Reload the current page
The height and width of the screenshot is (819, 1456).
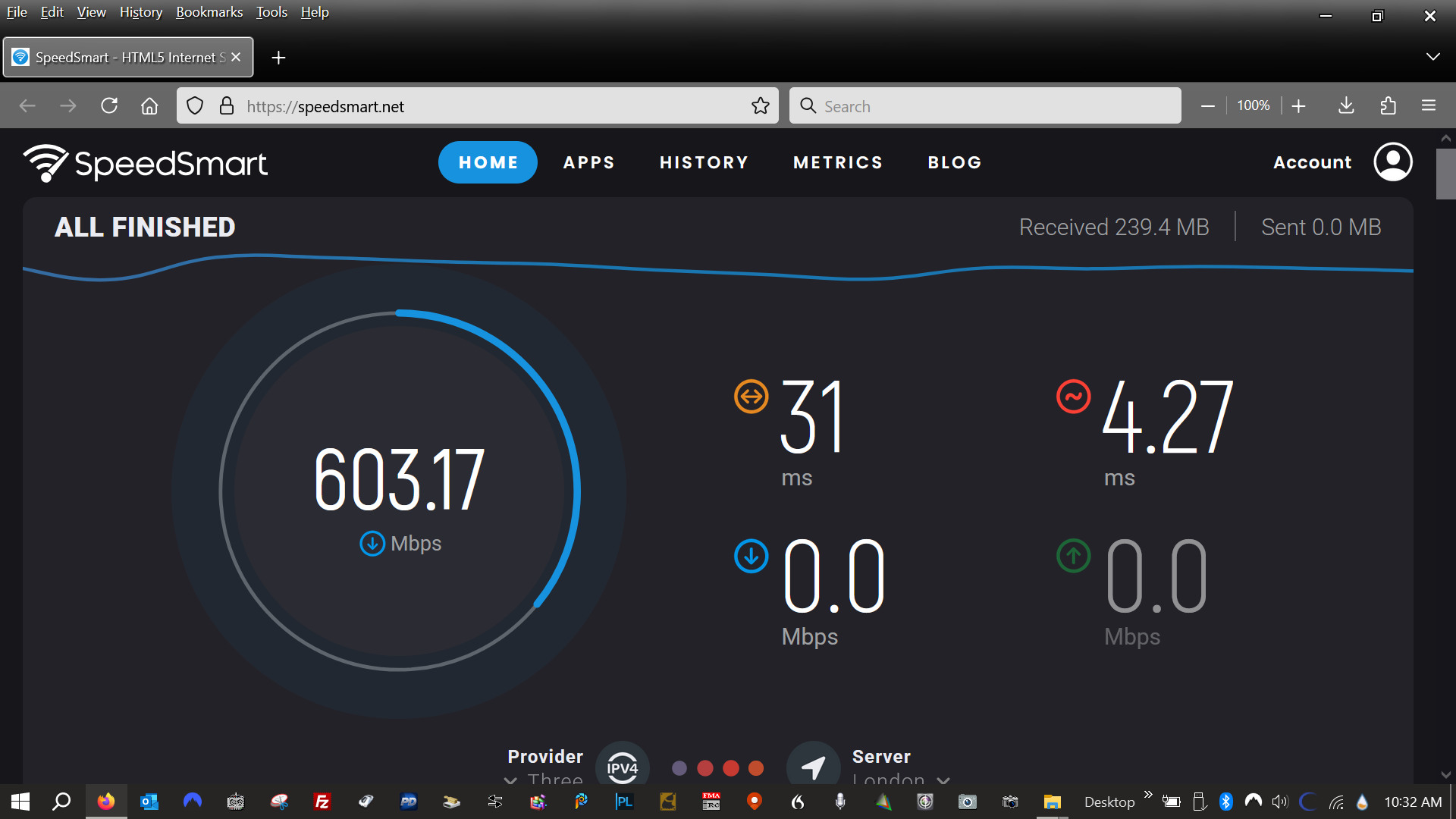point(109,106)
